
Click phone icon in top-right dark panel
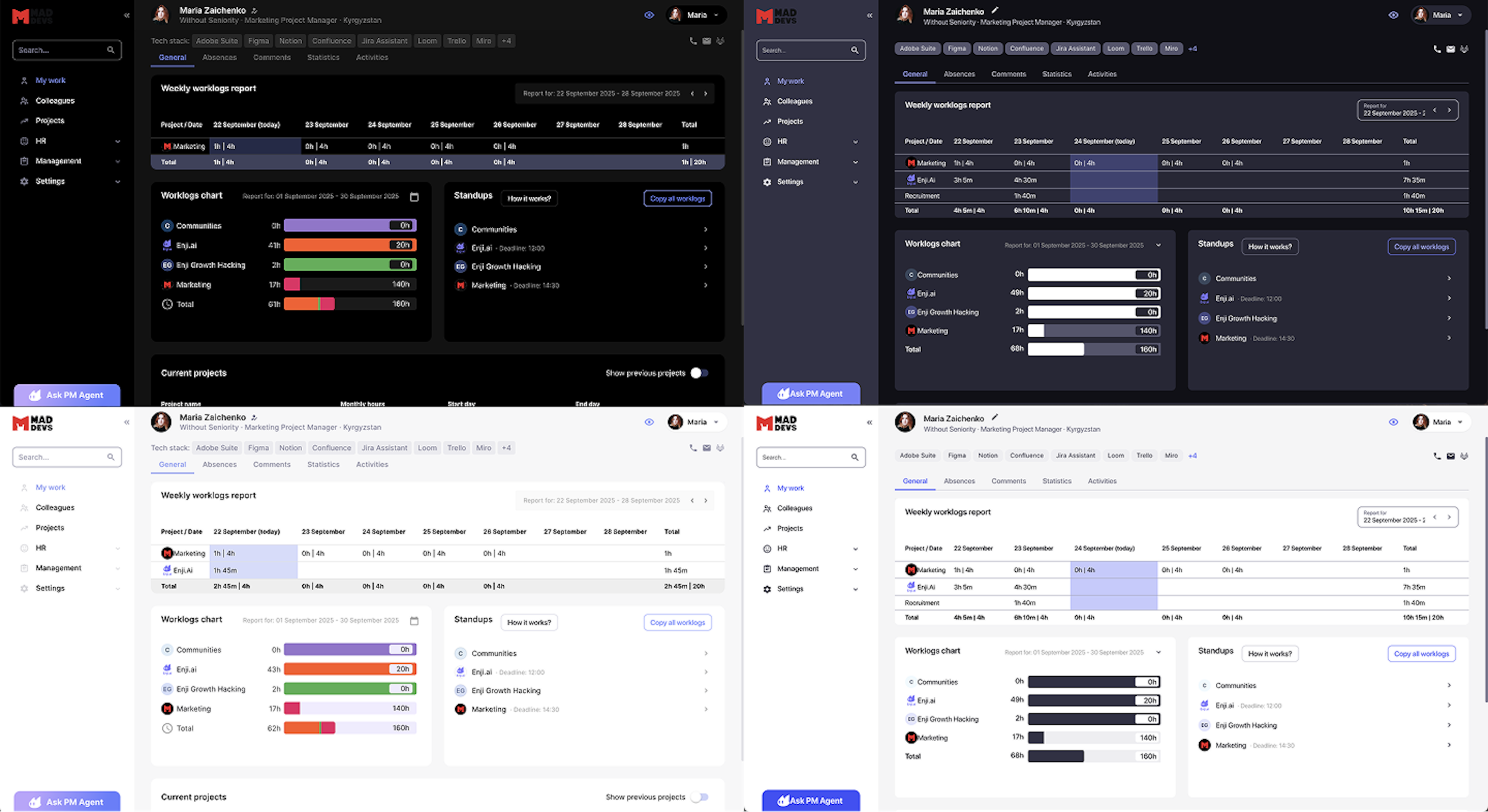click(1436, 49)
